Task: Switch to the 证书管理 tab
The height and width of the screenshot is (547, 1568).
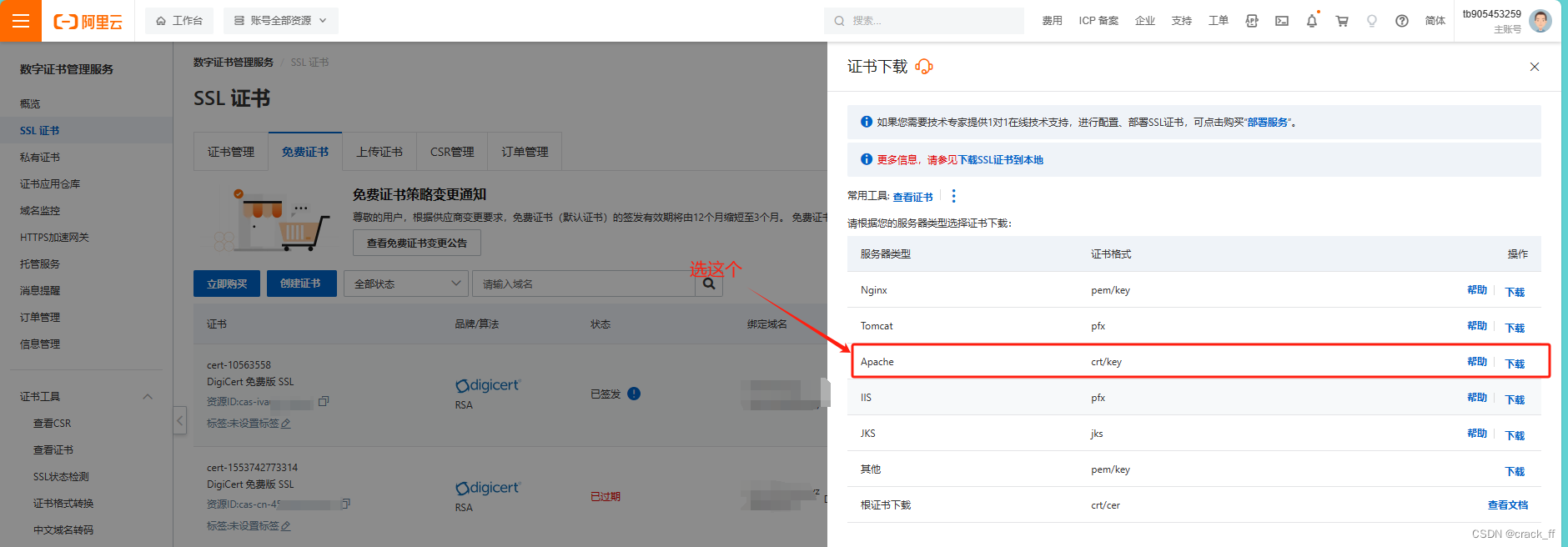Action: tap(231, 152)
